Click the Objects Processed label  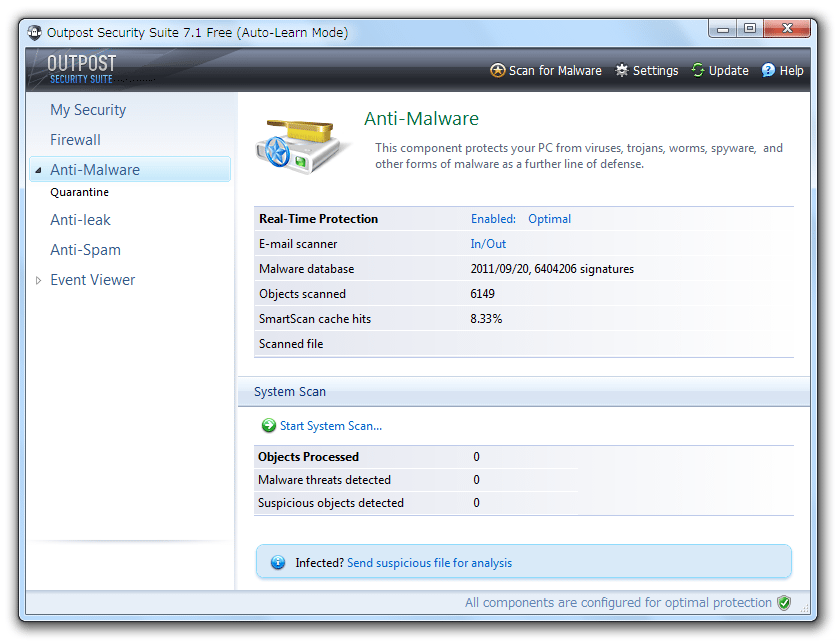308,457
